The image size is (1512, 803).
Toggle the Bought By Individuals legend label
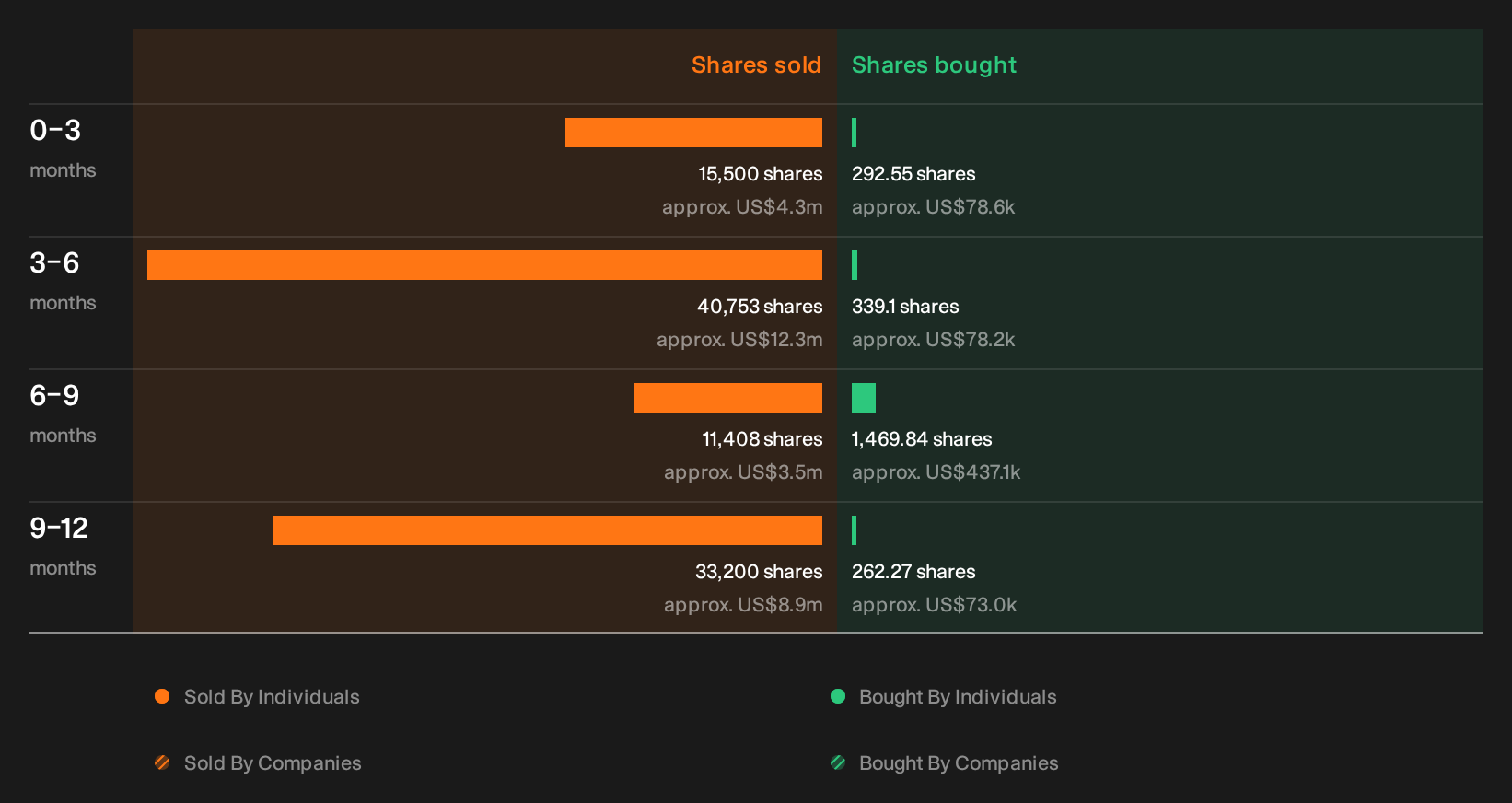pos(958,697)
